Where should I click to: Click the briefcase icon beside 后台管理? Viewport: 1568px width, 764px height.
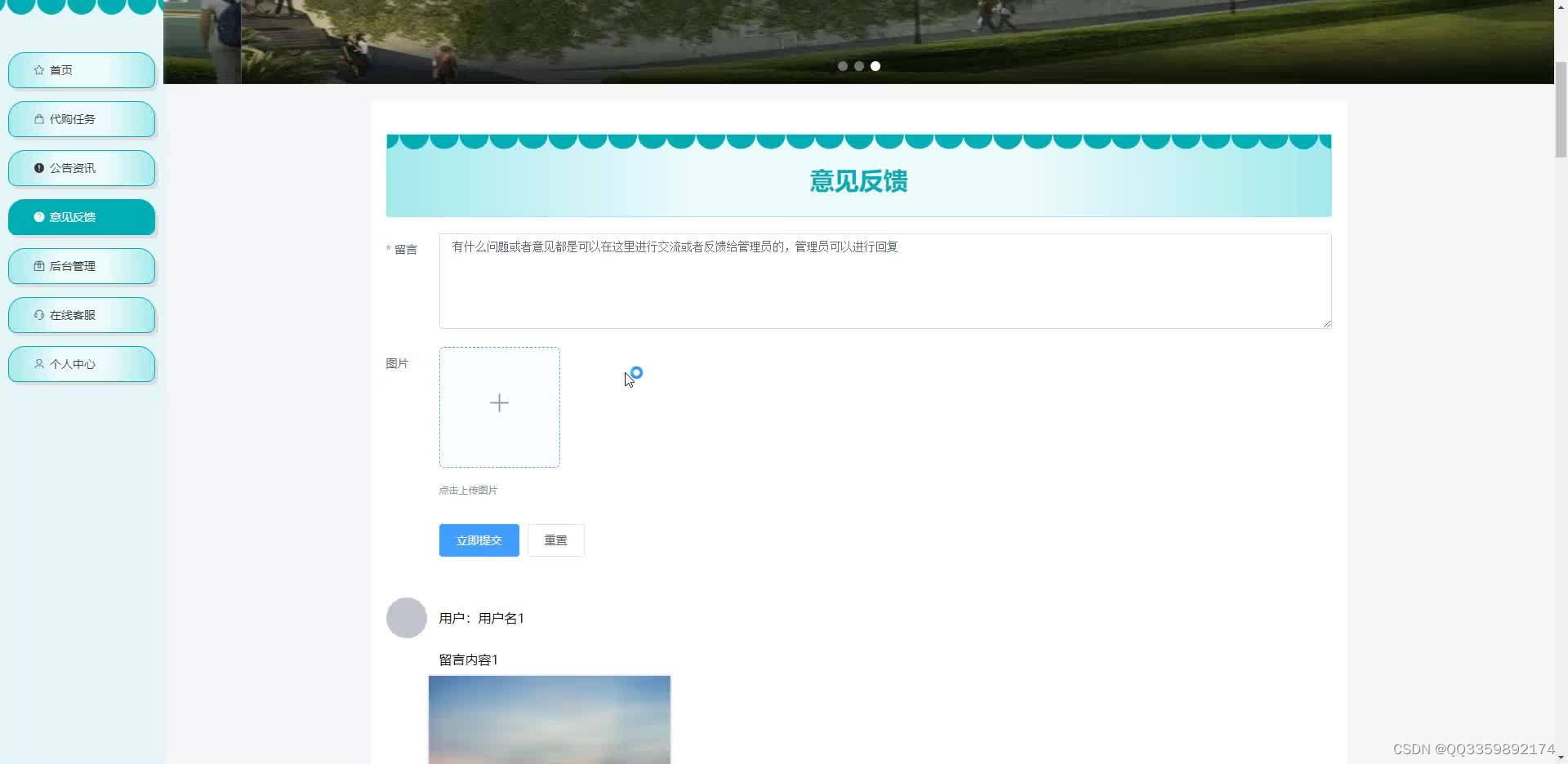point(38,266)
